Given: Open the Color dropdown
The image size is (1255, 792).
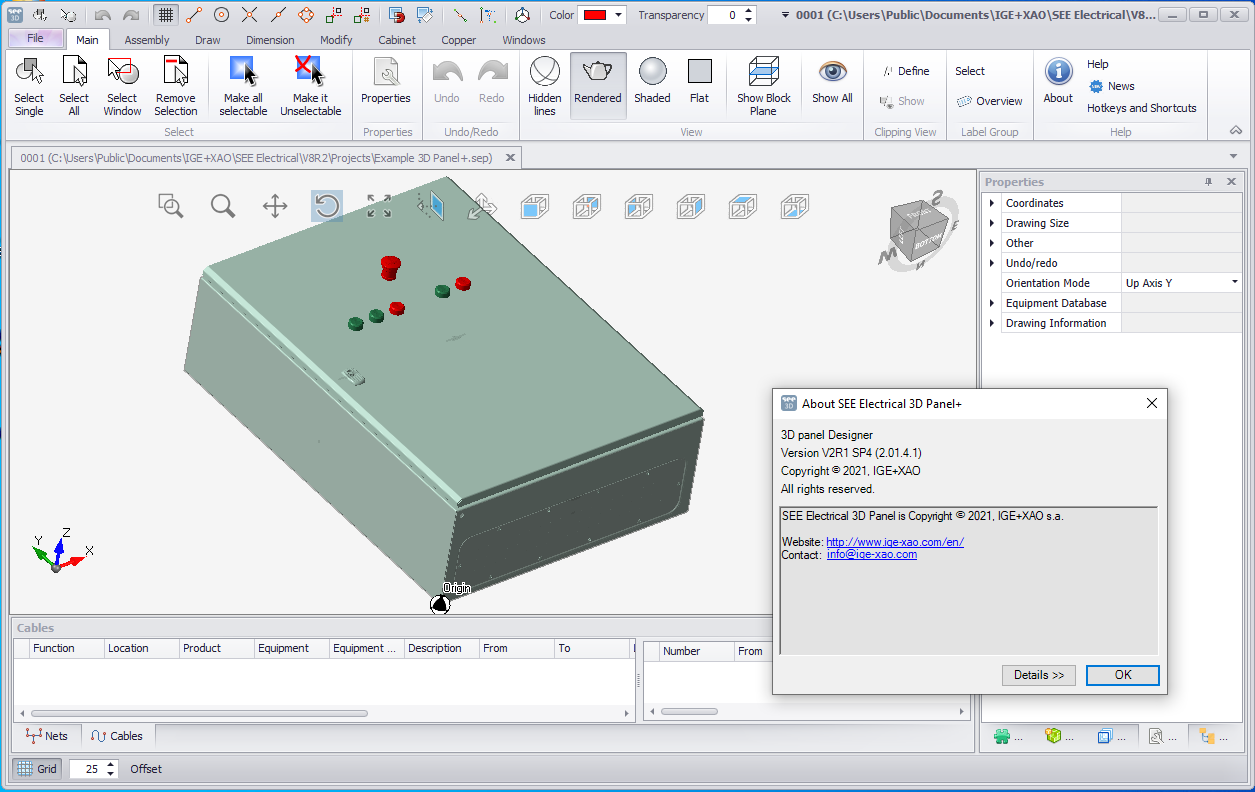Looking at the screenshot, I should 620,15.
